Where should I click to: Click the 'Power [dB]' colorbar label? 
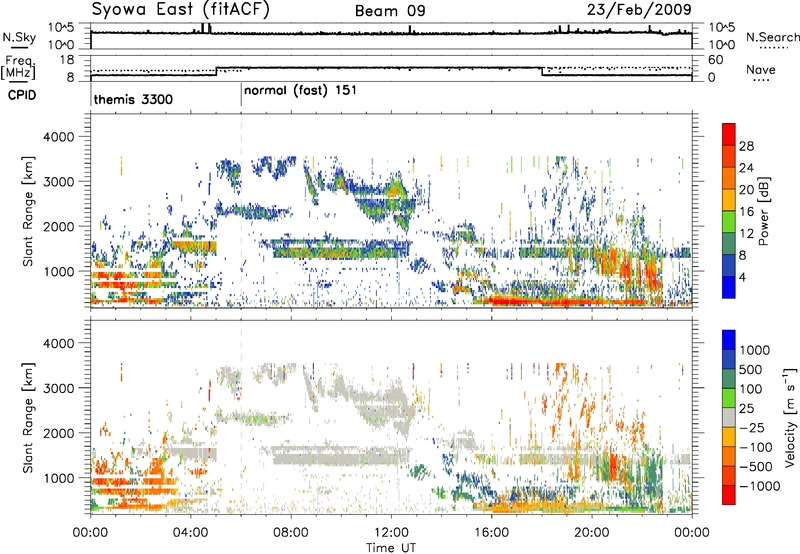[x=763, y=211]
